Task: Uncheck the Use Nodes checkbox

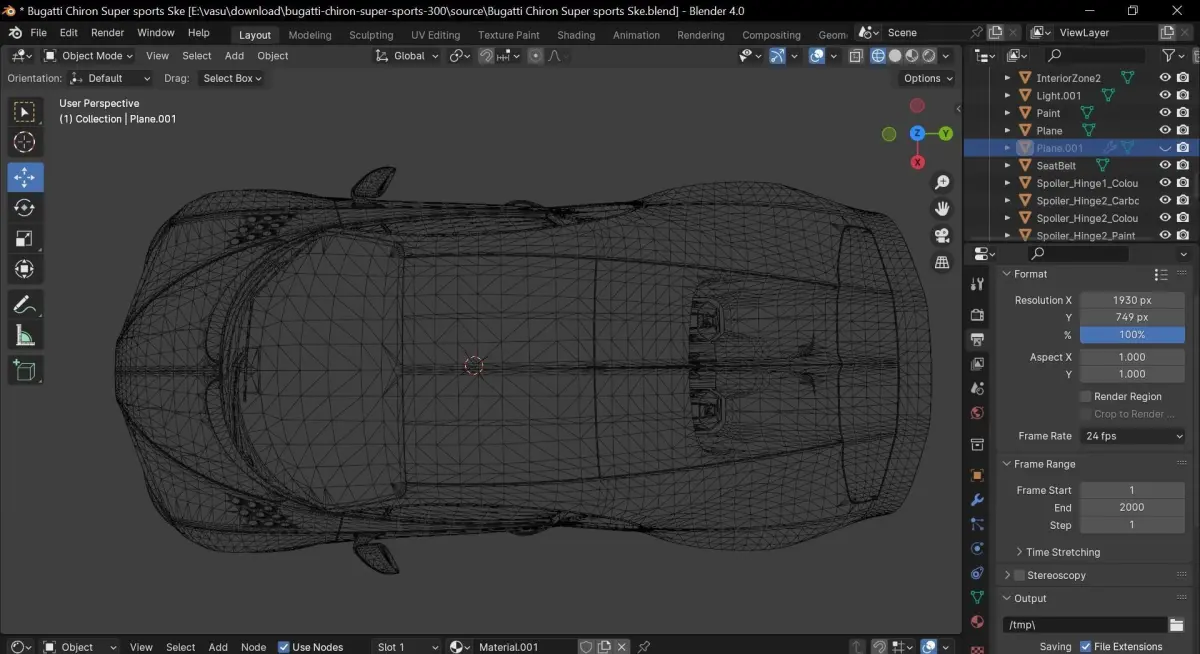Action: 284,647
